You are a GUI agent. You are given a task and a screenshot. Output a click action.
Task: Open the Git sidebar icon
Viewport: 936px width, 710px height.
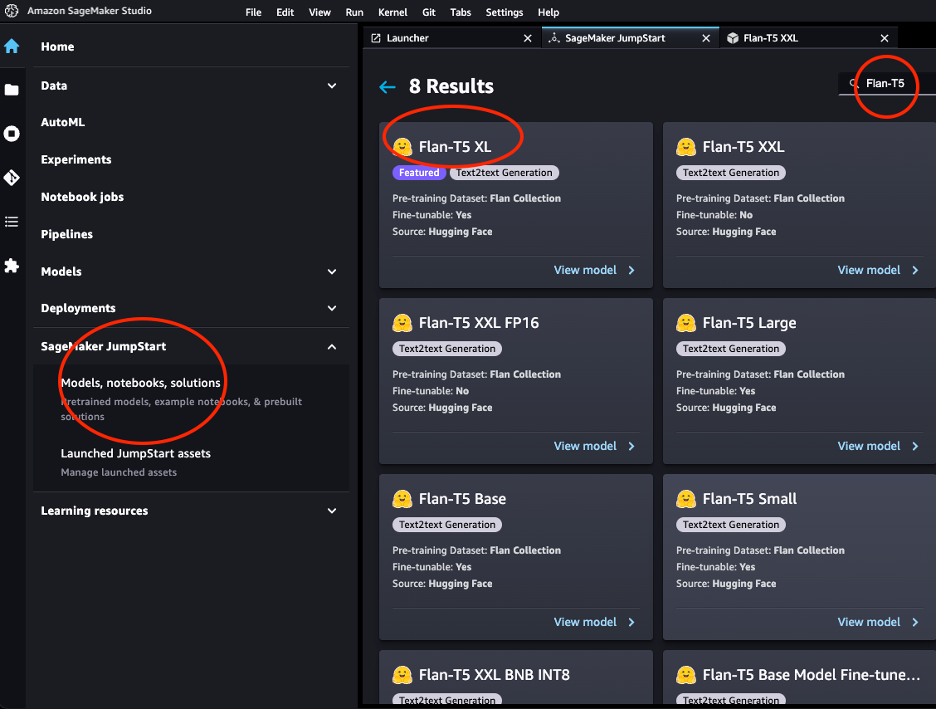coord(12,177)
